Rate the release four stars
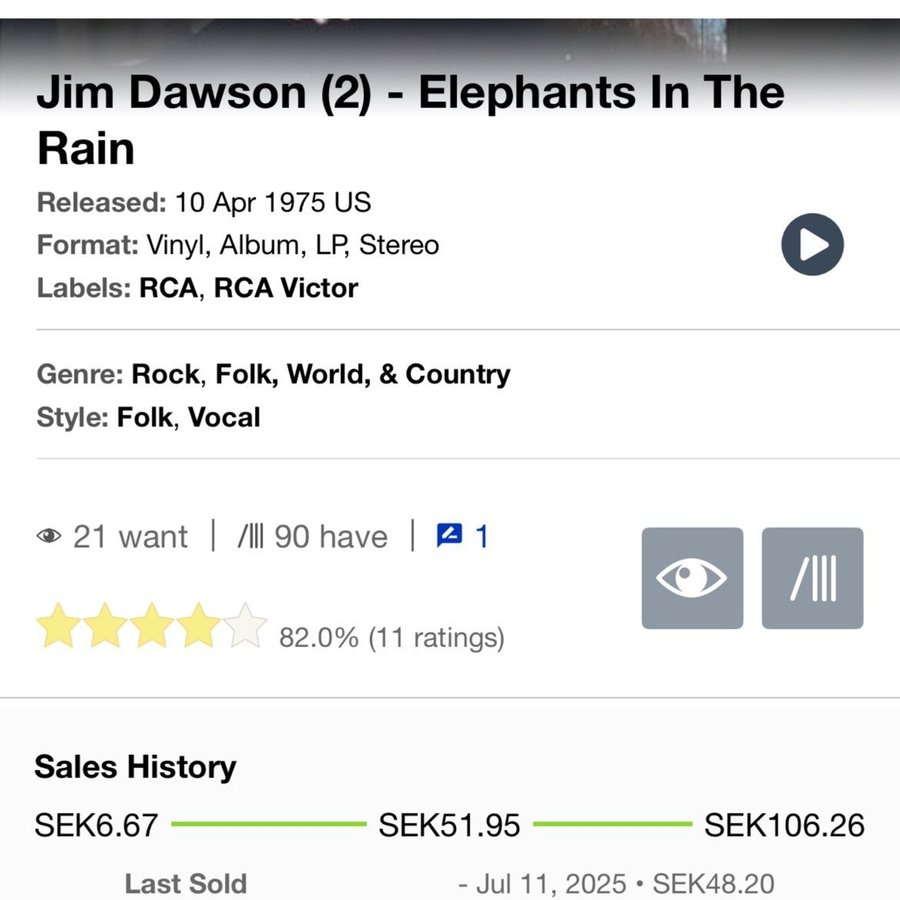Image resolution: width=900 pixels, height=900 pixels. point(199,626)
